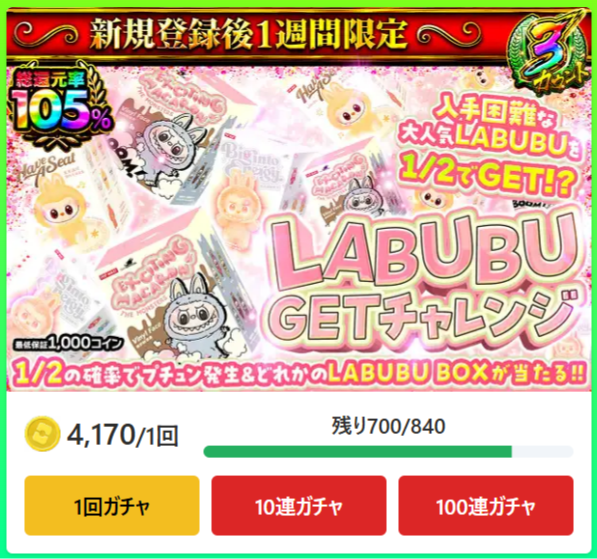Start the 10連ガチャ draw
597x559 pixels.
coord(299,506)
